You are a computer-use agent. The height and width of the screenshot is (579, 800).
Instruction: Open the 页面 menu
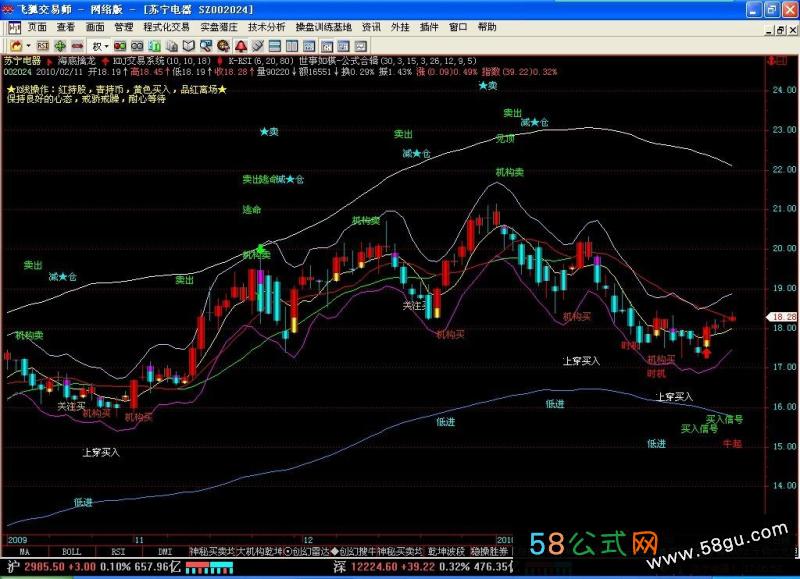pyautogui.click(x=37, y=27)
